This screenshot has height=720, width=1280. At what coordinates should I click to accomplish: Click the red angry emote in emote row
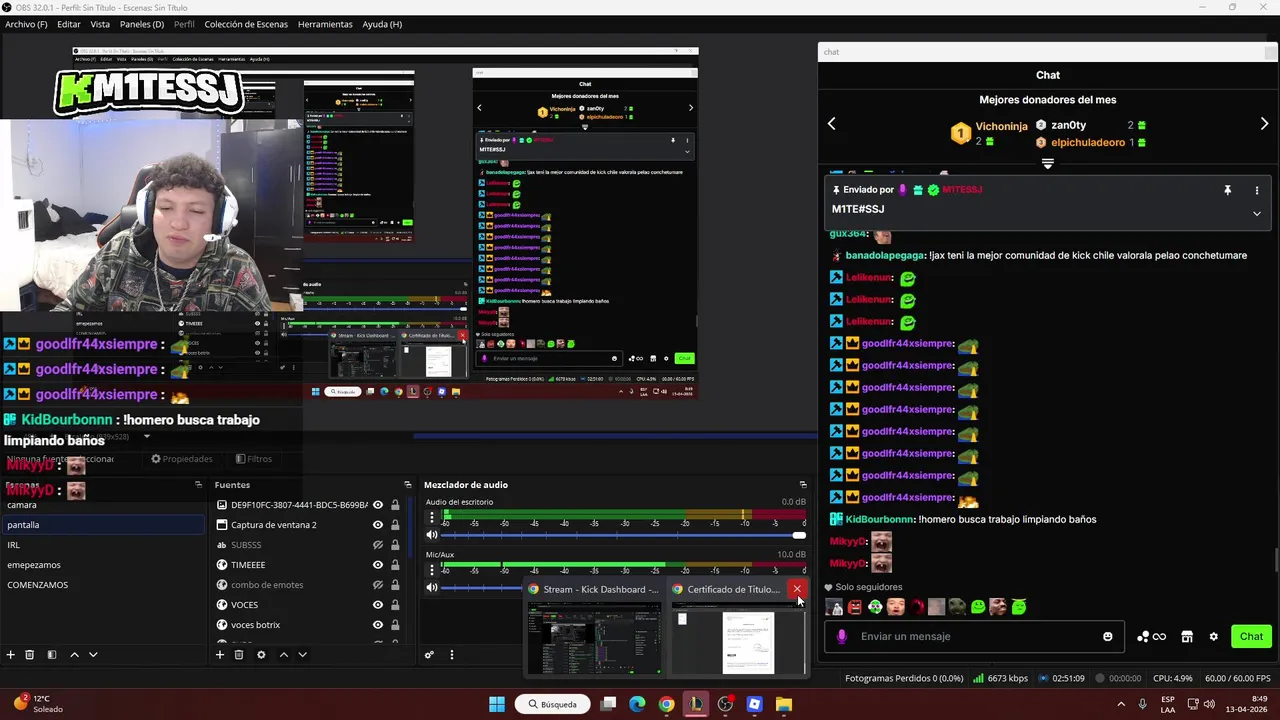[854, 606]
